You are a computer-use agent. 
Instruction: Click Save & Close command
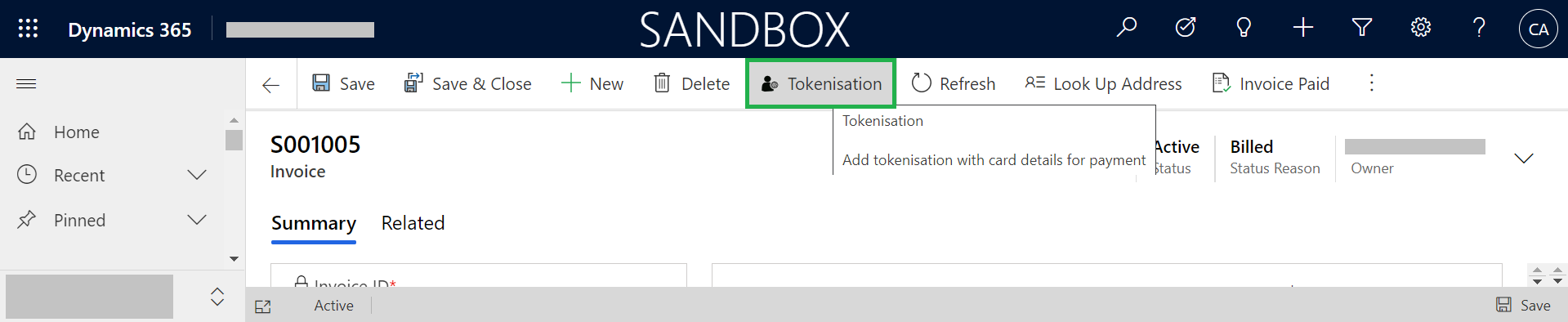(467, 83)
